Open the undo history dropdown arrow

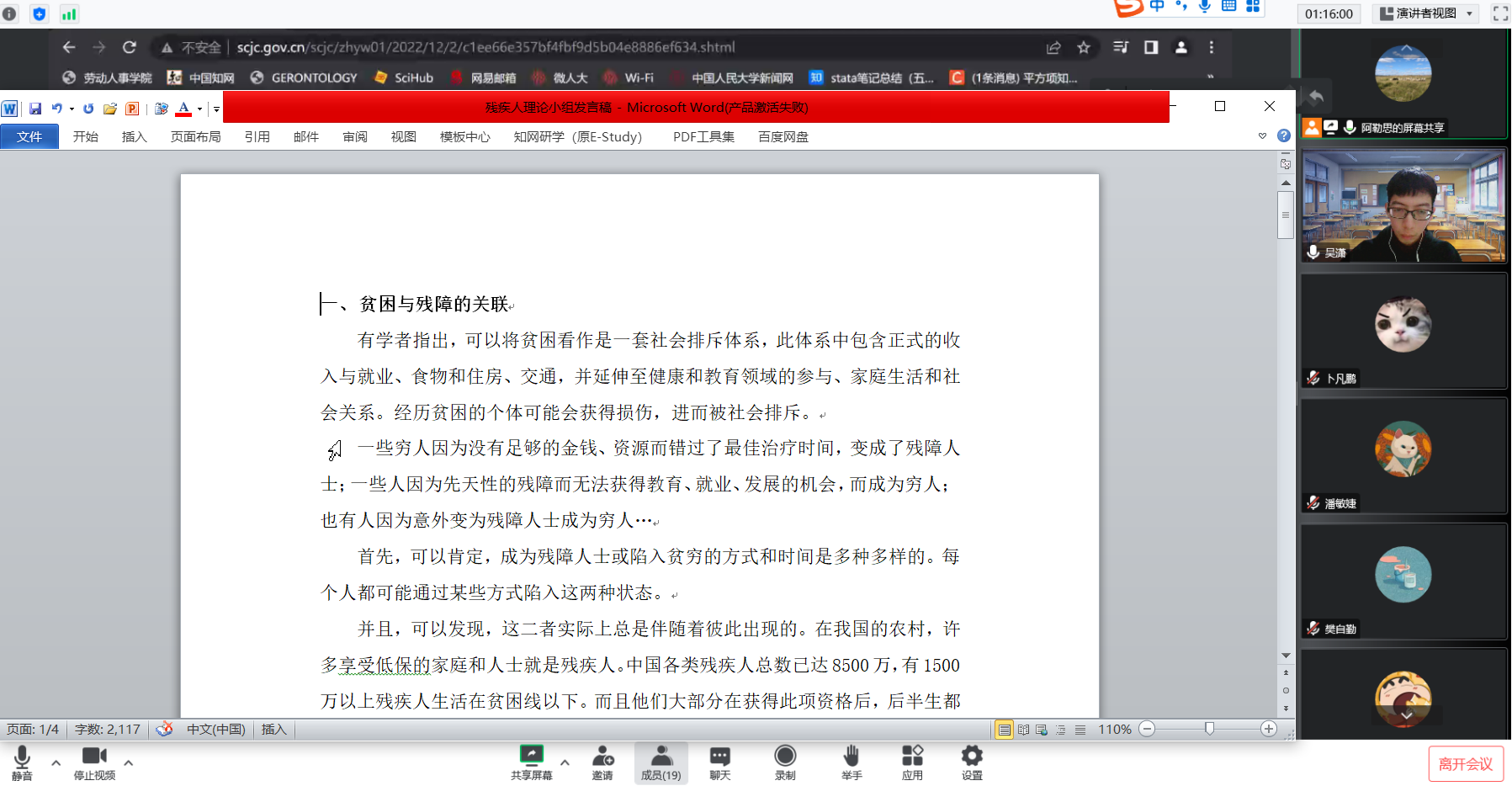pyautogui.click(x=72, y=109)
